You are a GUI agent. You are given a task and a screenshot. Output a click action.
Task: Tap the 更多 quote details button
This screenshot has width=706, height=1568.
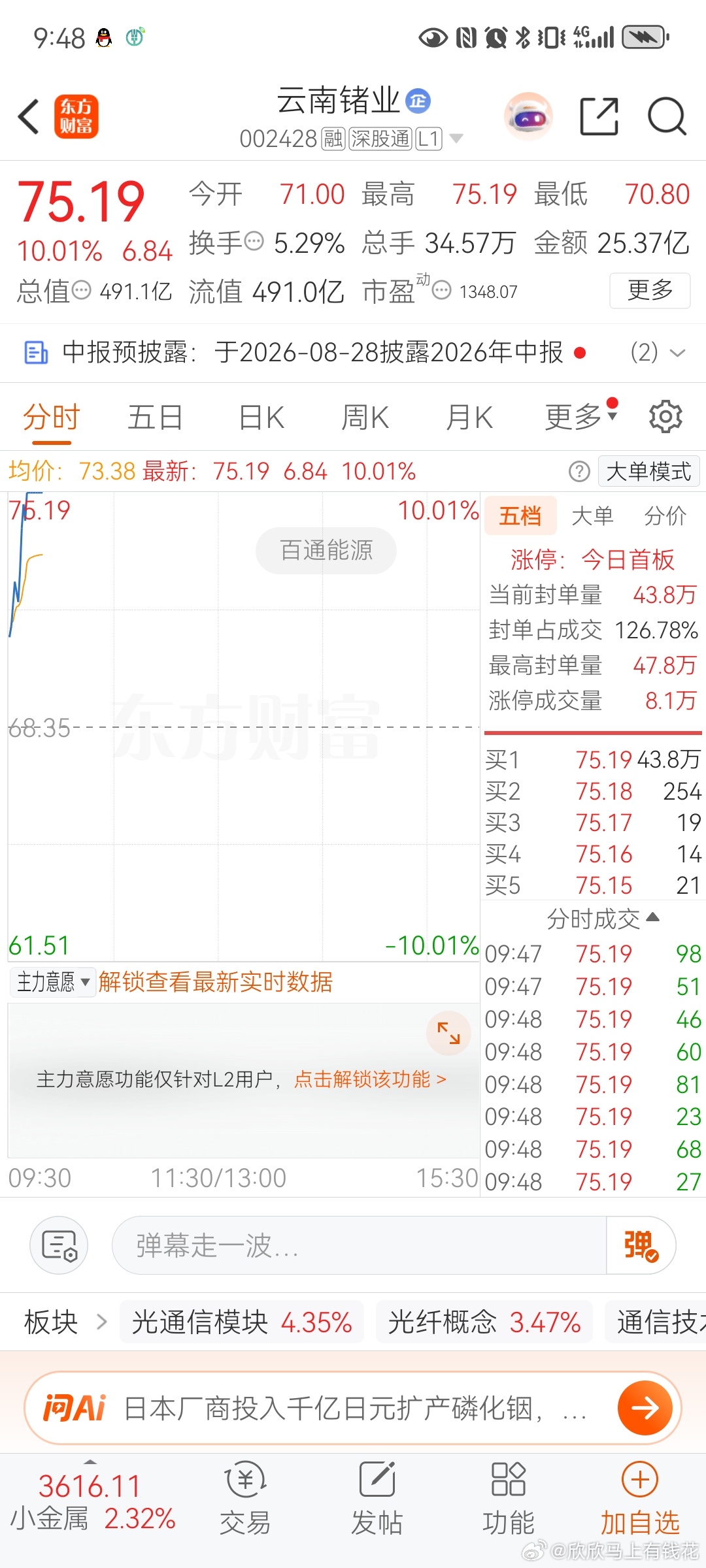(650, 290)
